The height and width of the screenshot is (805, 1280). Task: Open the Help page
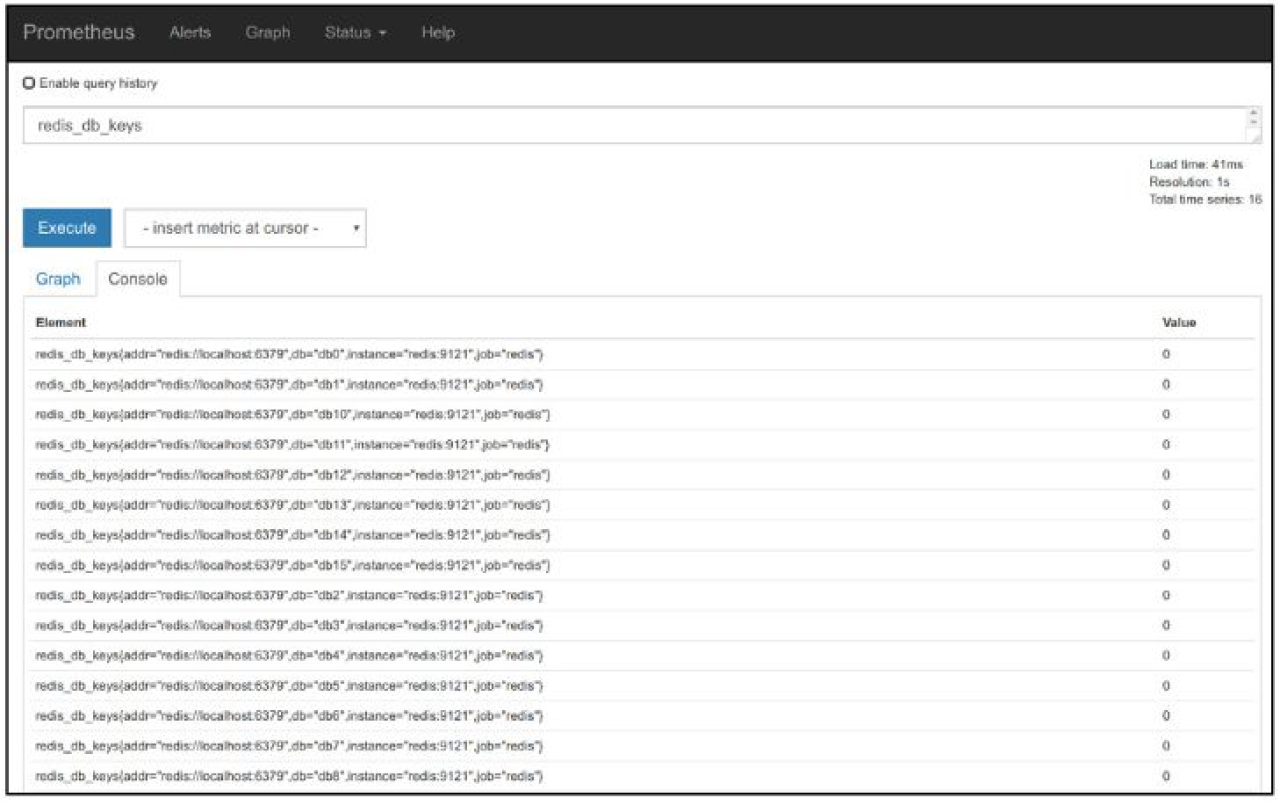[x=438, y=33]
